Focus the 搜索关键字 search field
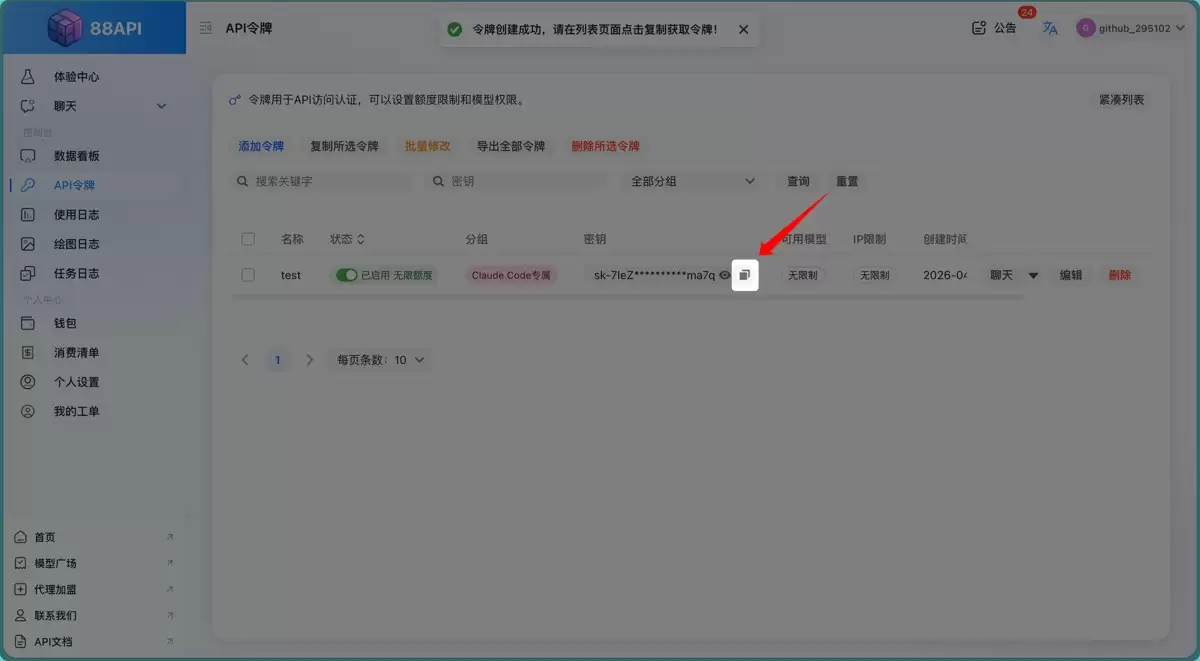Screen dimensions: 1200x661 pos(322,182)
